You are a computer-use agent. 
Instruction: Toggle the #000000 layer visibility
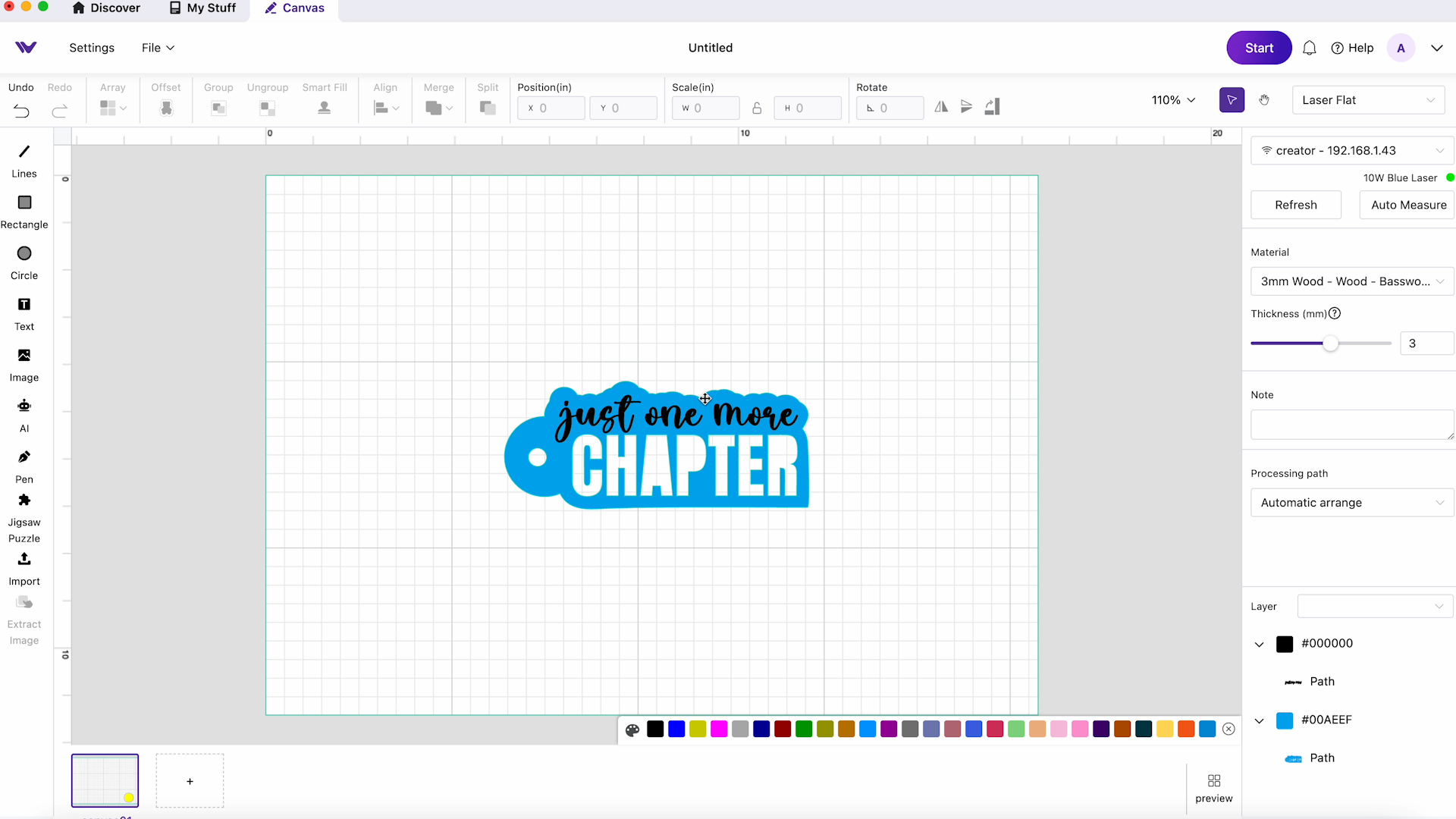[1285, 643]
